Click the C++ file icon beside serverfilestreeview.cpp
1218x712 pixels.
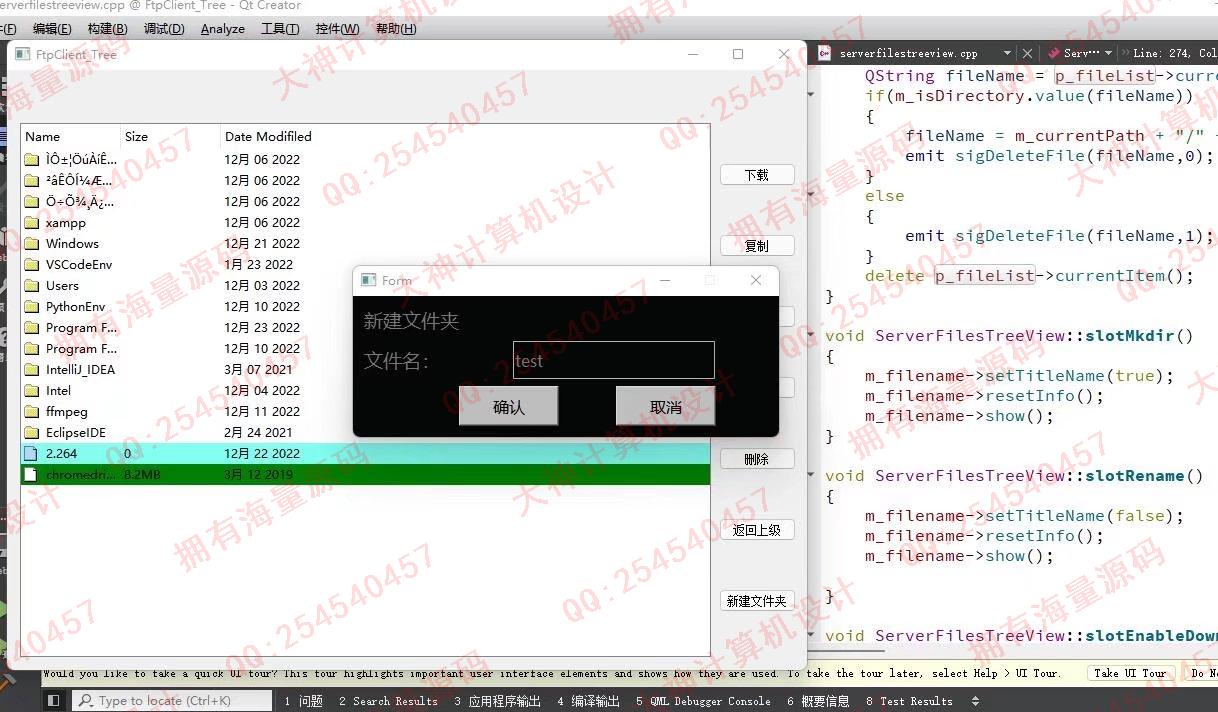pos(824,53)
